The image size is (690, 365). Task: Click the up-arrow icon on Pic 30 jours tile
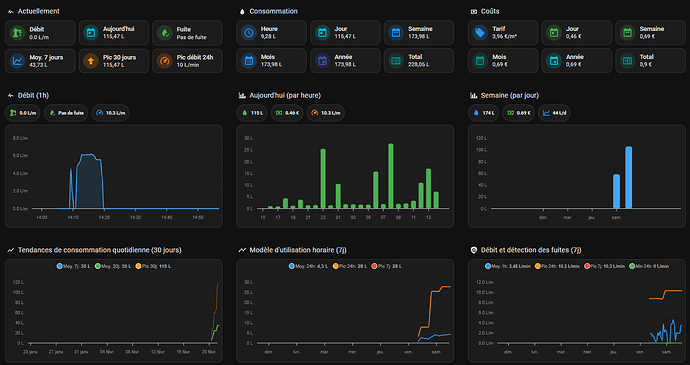pyautogui.click(x=91, y=61)
